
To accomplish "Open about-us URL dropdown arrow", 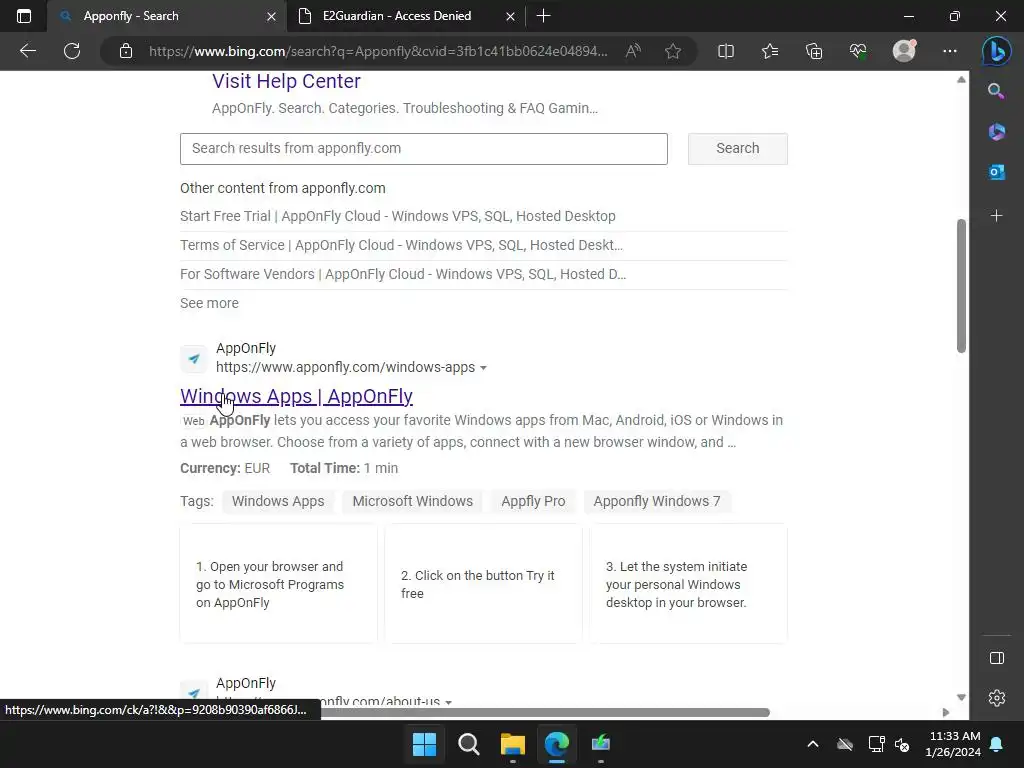I will [x=448, y=702].
